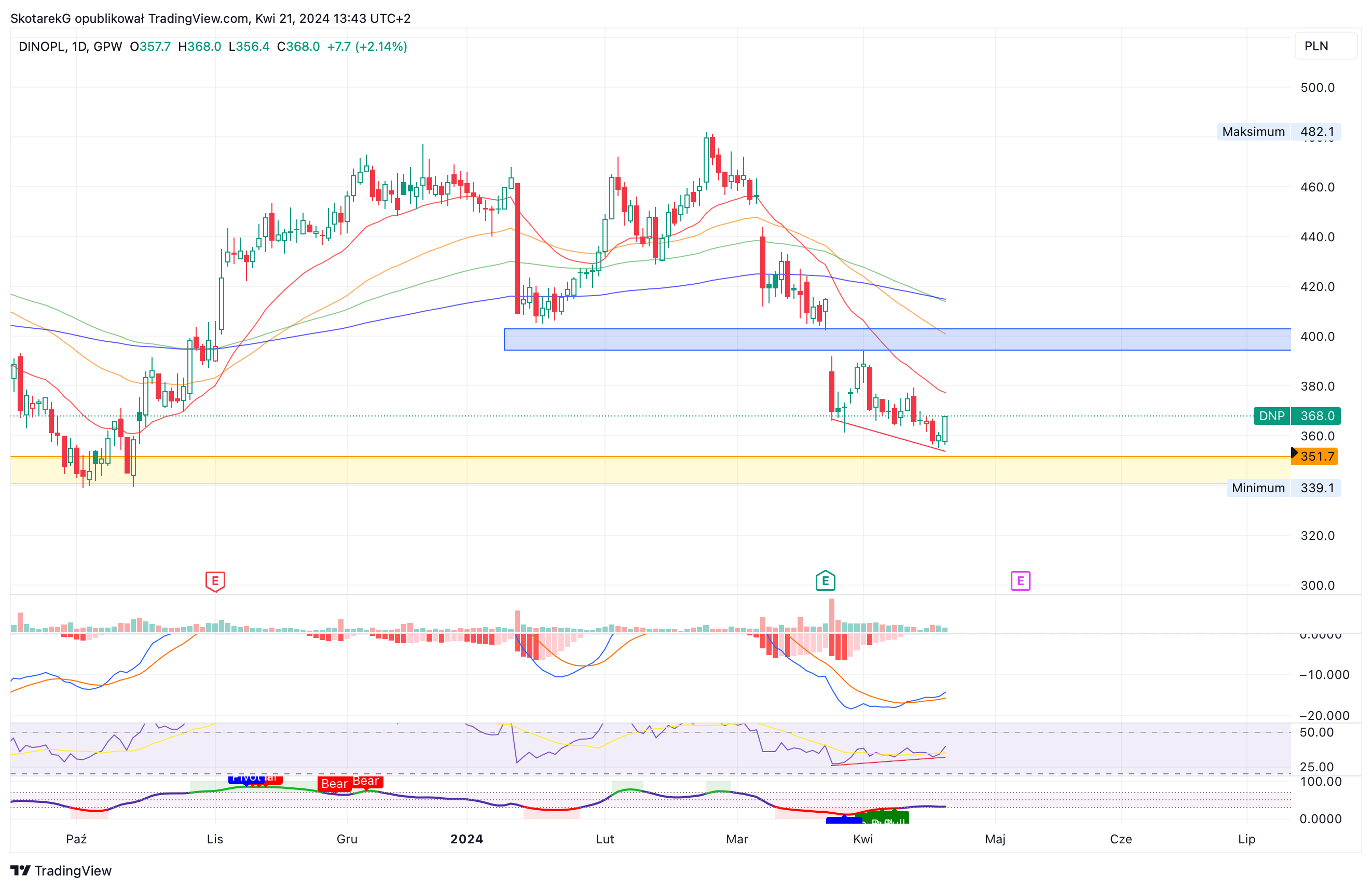
Task: Click the 440.0 price axis label
Action: [x=1317, y=237]
